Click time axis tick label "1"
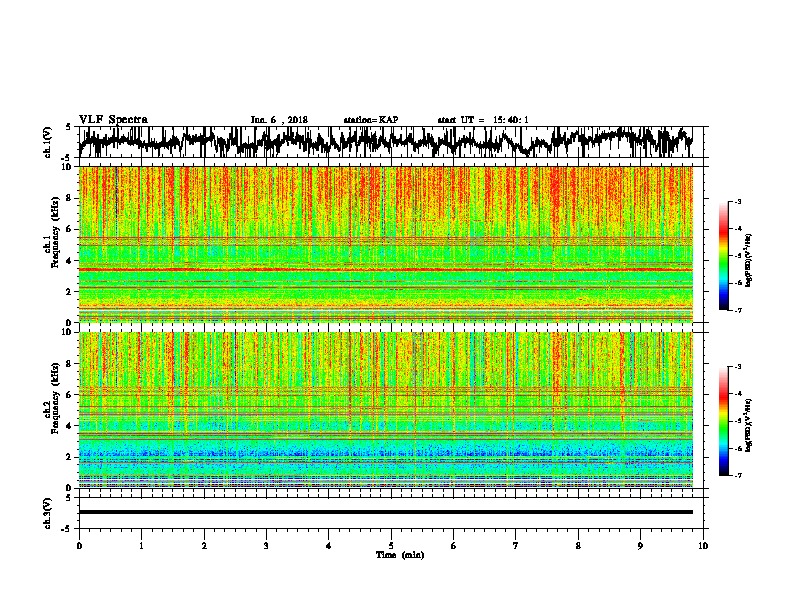This screenshot has width=792, height=612. click(141, 546)
